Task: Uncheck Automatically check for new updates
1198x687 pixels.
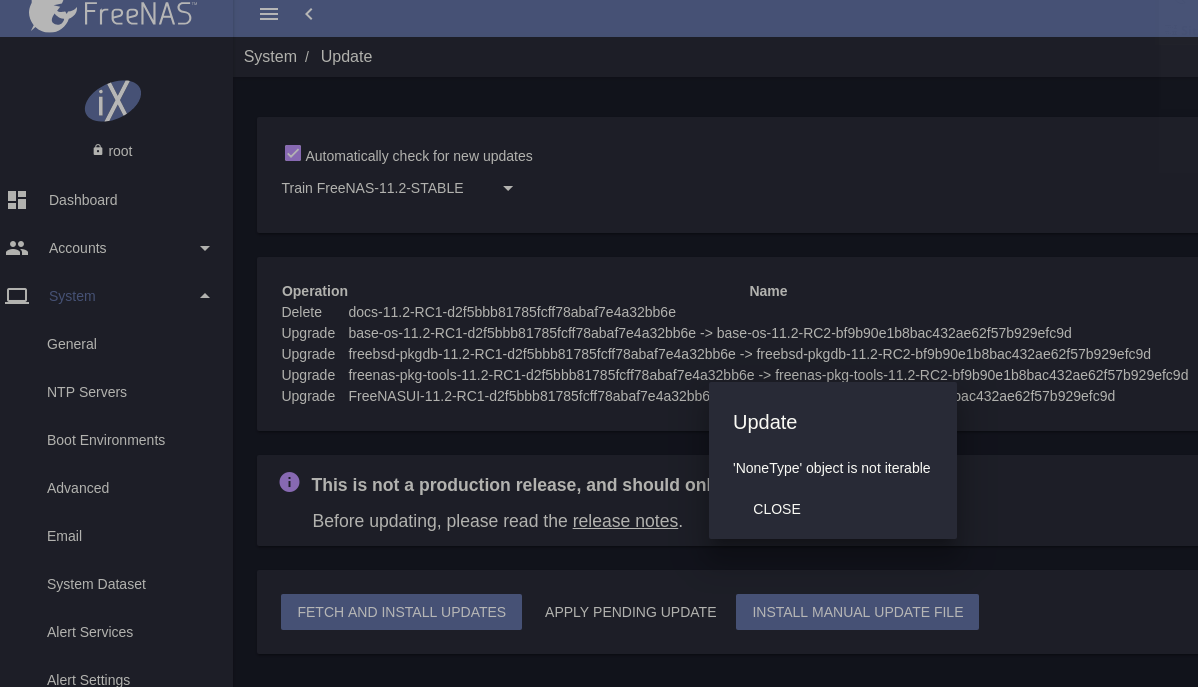Action: click(293, 154)
